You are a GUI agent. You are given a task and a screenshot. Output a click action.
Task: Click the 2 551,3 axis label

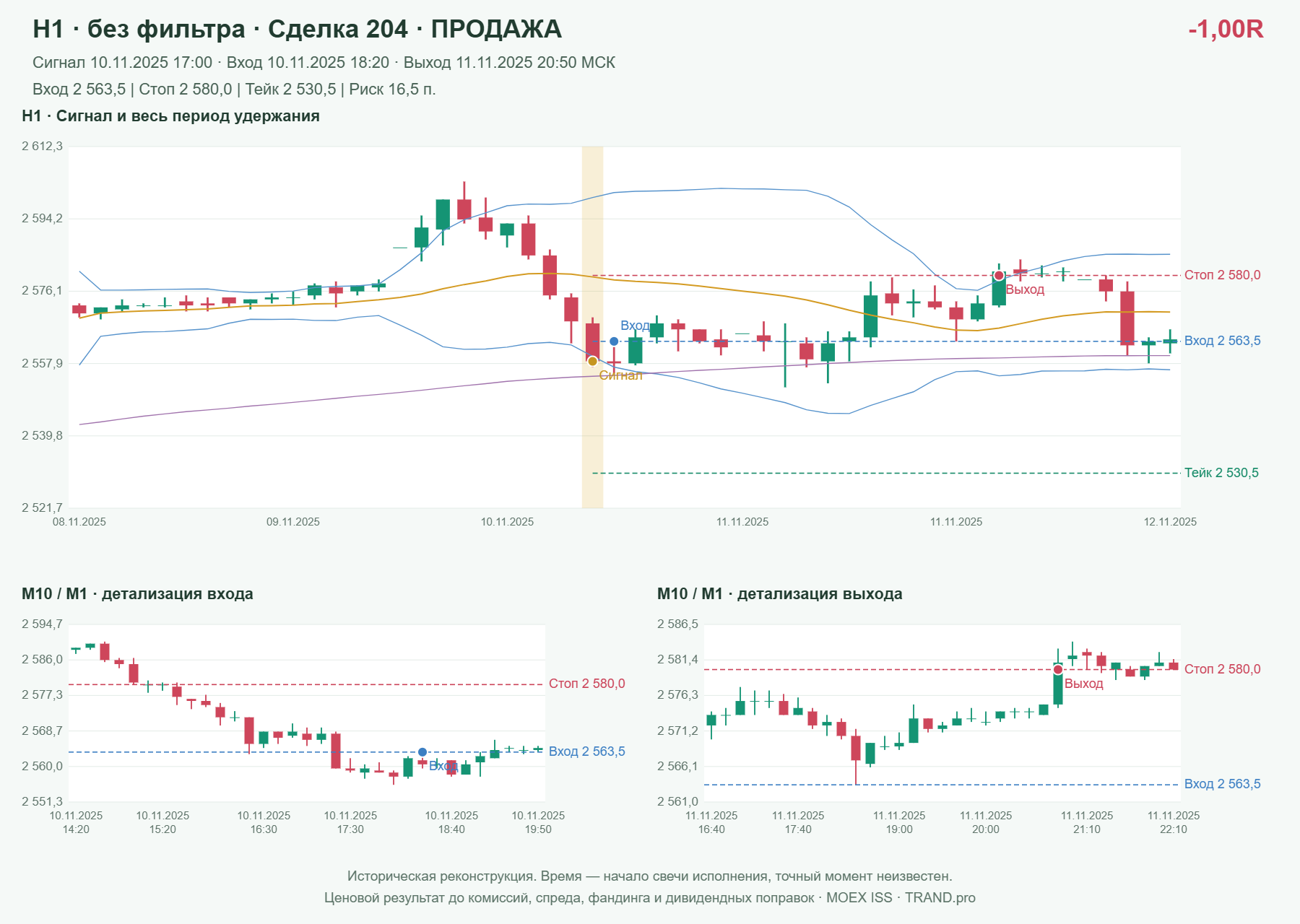42,802
